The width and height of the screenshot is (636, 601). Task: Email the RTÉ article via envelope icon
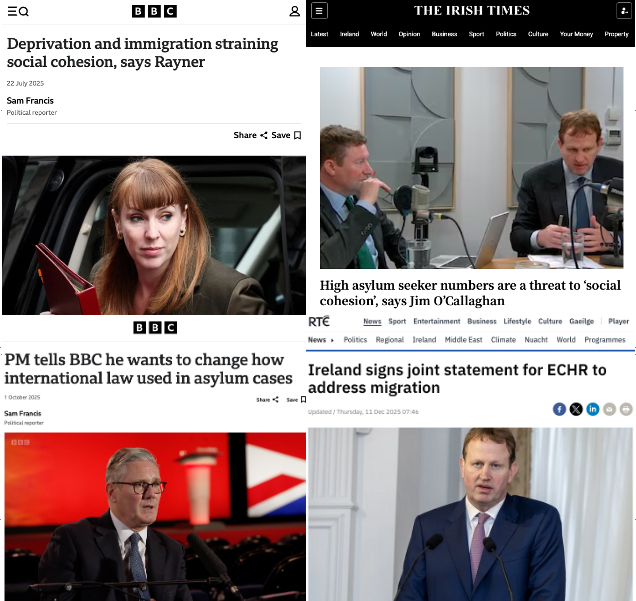pos(609,409)
